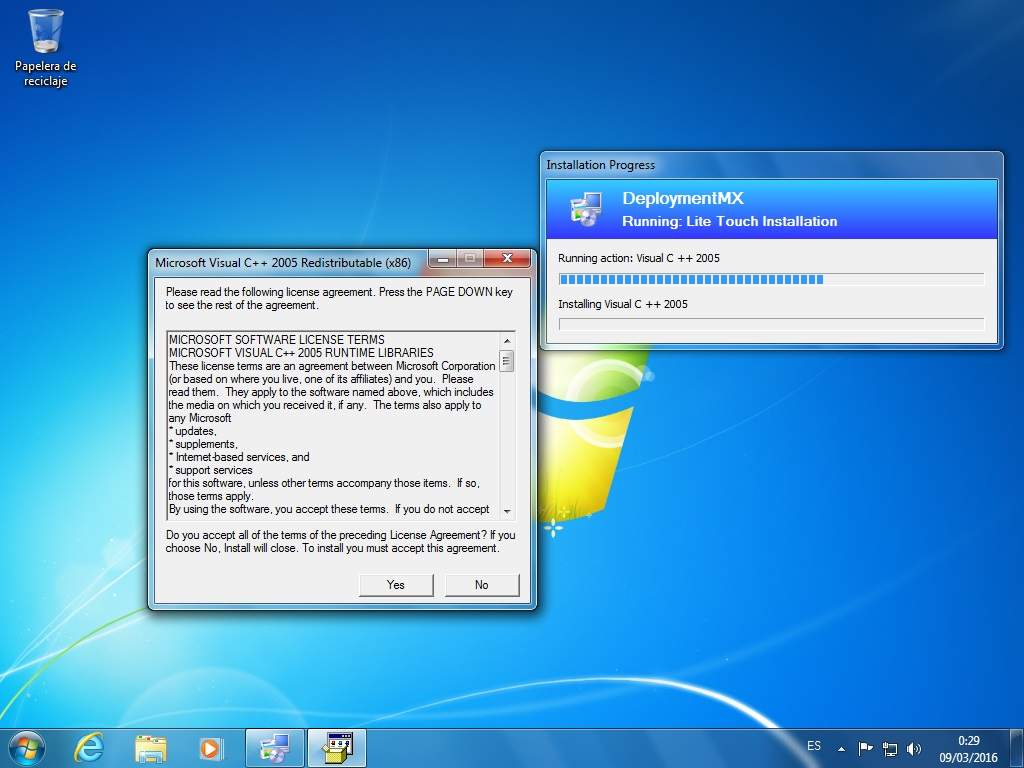The height and width of the screenshot is (768, 1024).
Task: Open the ES input language selector
Action: click(814, 746)
